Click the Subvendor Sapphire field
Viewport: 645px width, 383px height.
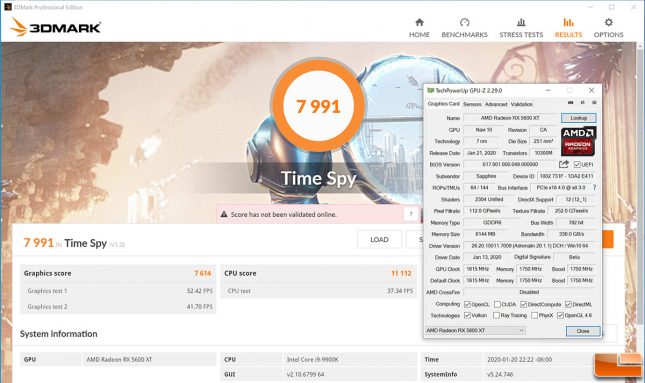(486, 176)
